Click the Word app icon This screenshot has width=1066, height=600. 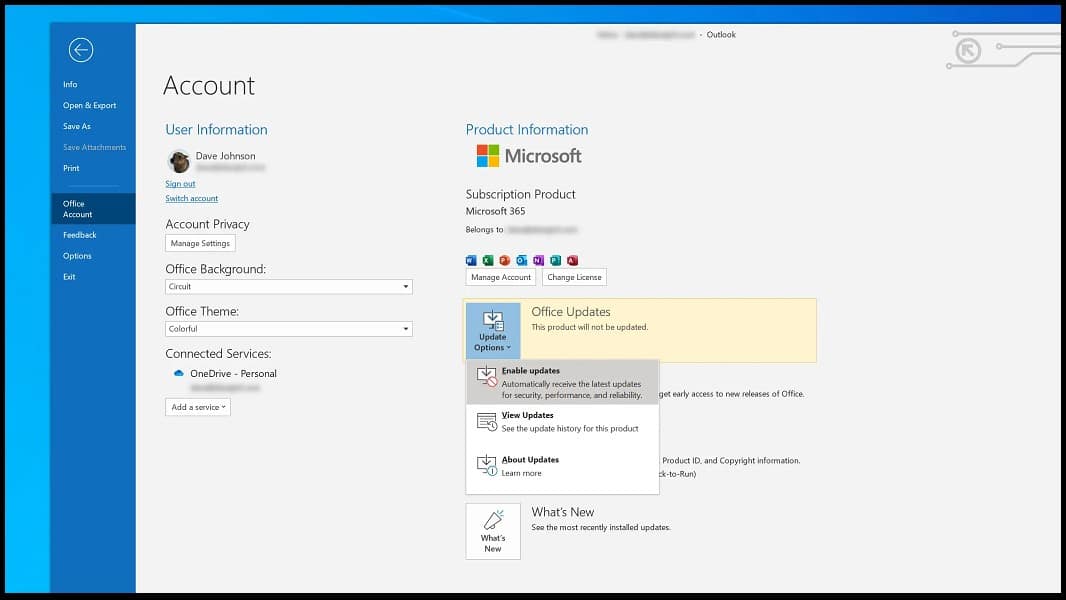pyautogui.click(x=471, y=260)
